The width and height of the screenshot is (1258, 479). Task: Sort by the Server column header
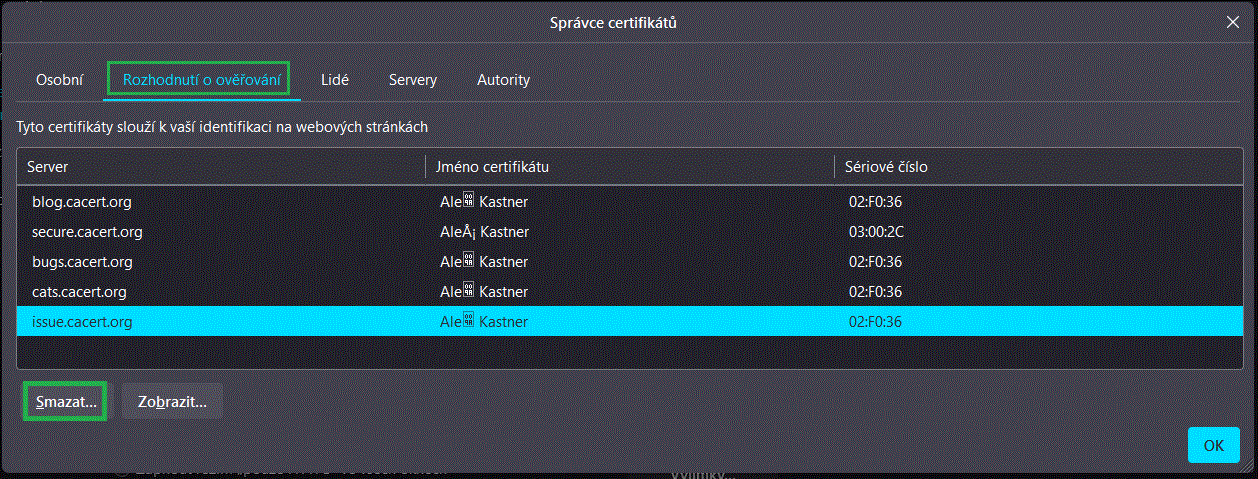(220, 167)
